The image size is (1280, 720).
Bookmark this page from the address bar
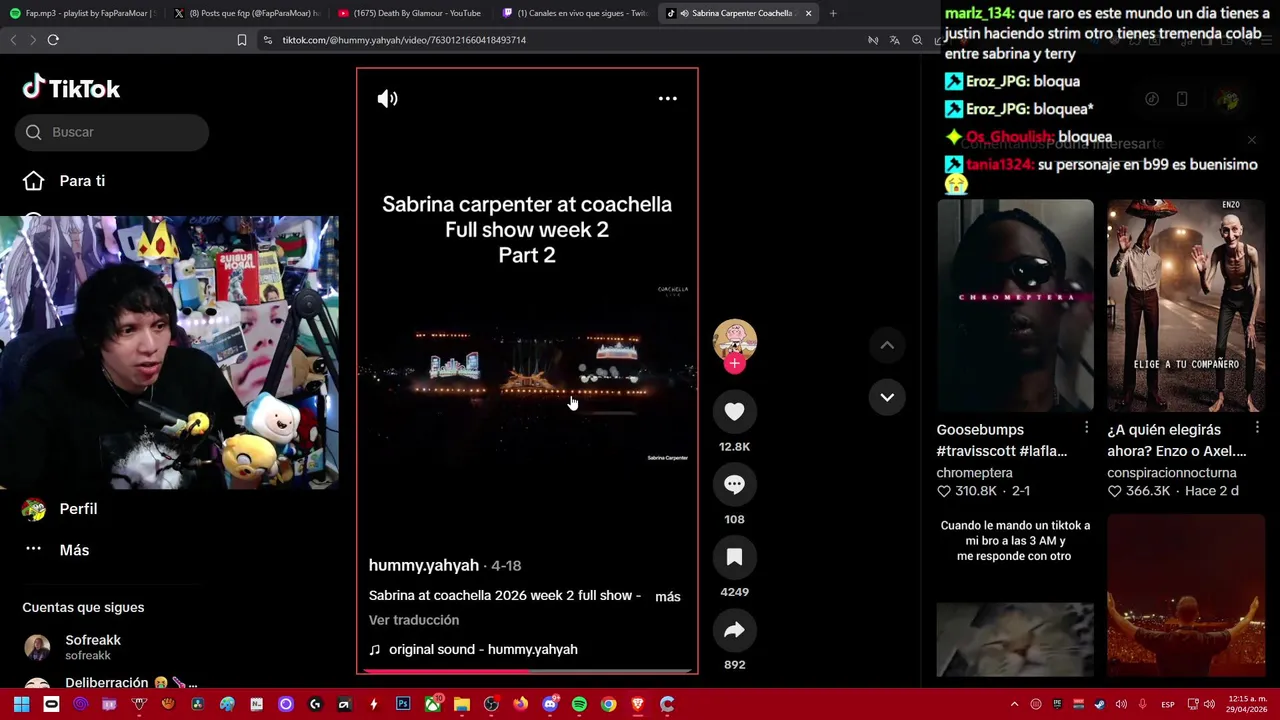(x=242, y=40)
